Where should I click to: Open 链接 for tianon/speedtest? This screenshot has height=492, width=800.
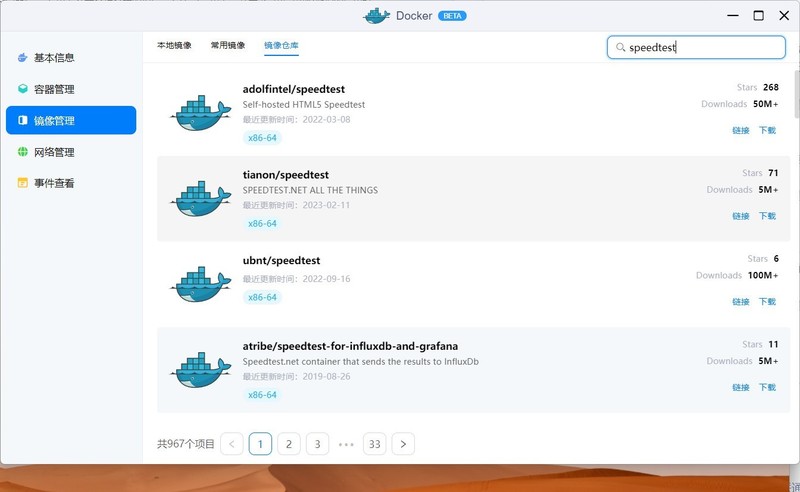741,216
